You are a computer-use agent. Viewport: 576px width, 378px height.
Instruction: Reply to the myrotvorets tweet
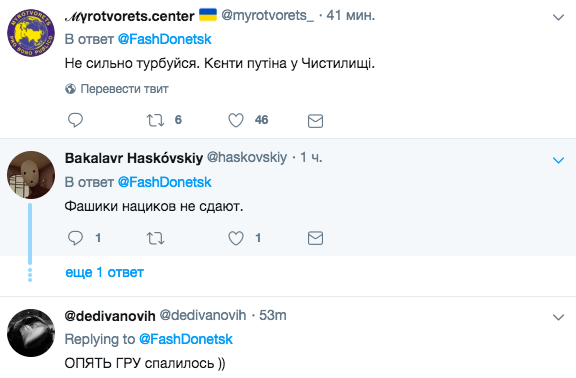tap(75, 120)
